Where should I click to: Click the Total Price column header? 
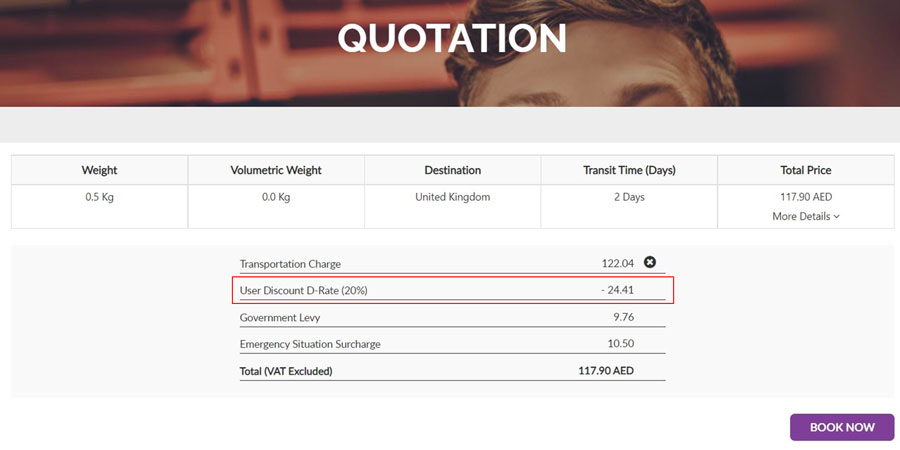(x=805, y=170)
